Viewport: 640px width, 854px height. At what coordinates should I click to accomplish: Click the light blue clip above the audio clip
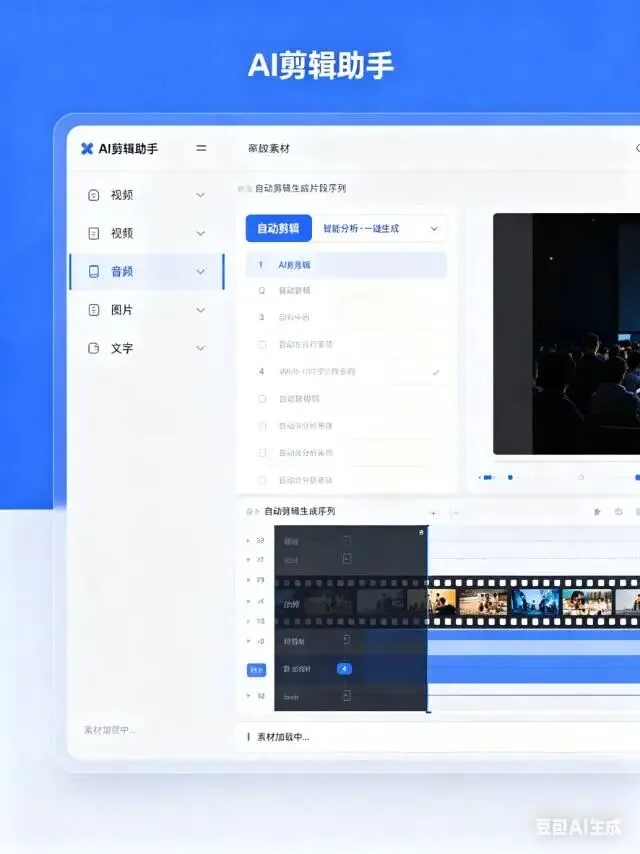534,646
